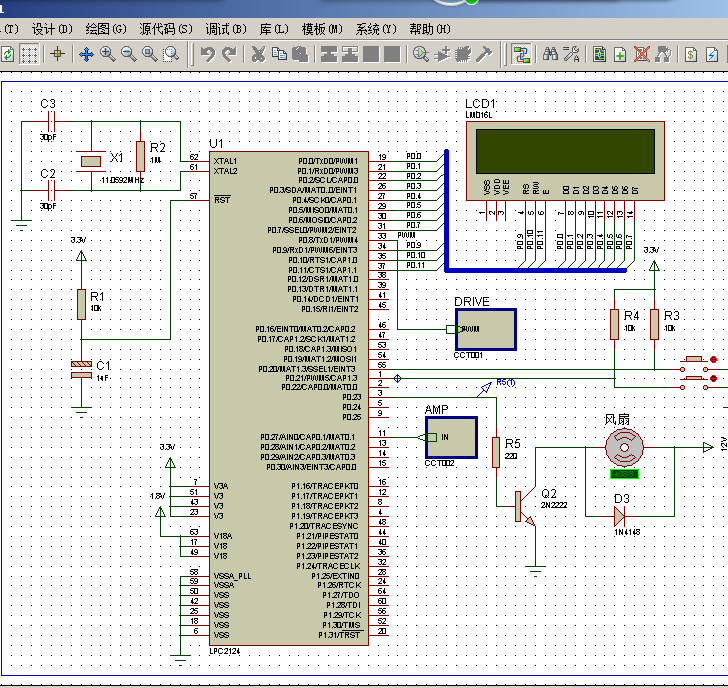
Task: Click the CCT001 label under DRIVE
Action: [x=468, y=355]
